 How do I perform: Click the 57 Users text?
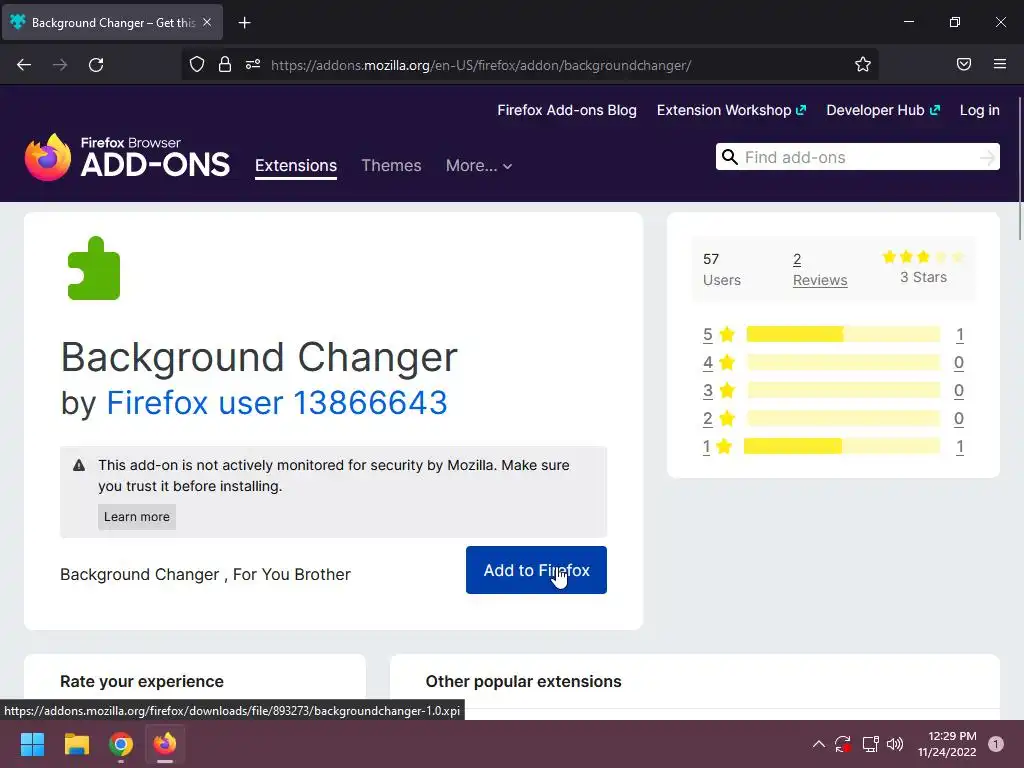(x=722, y=270)
